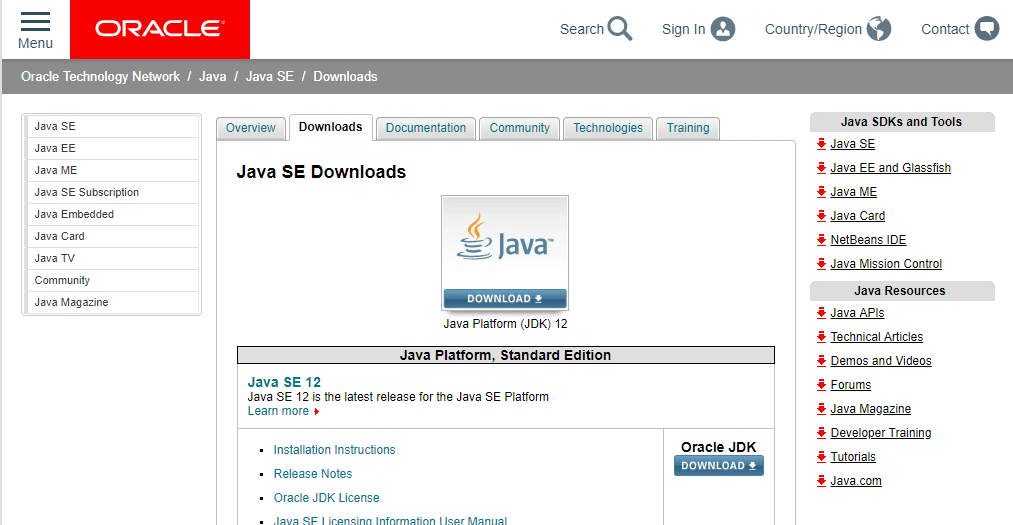1013x525 pixels.
Task: Open Demos and Videos link
Action: coord(881,360)
